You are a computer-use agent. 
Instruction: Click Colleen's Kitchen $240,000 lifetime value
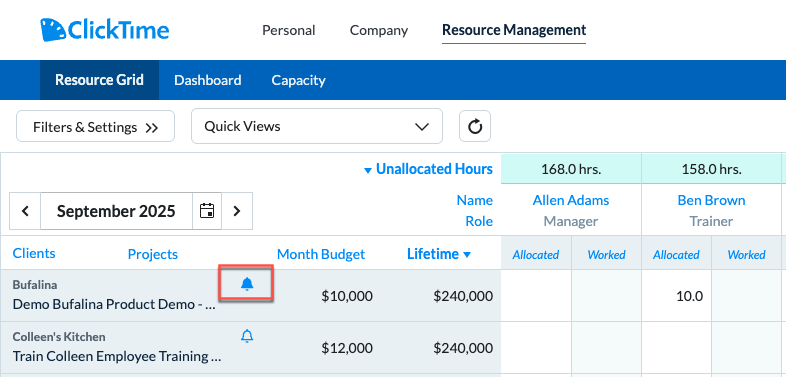tap(463, 348)
